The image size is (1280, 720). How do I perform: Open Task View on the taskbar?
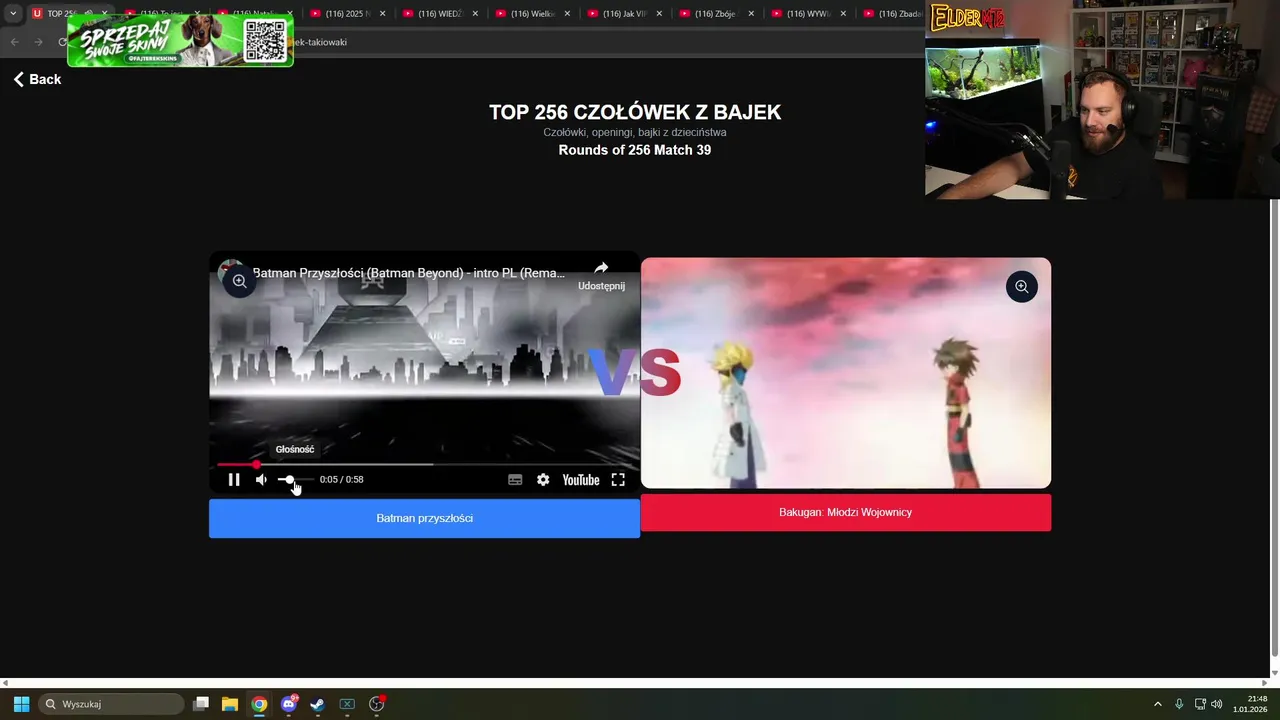tap(201, 704)
